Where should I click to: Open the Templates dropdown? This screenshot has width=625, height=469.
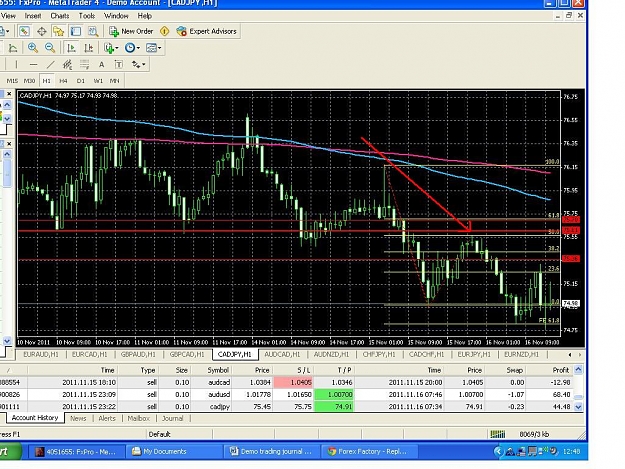click(x=153, y=48)
